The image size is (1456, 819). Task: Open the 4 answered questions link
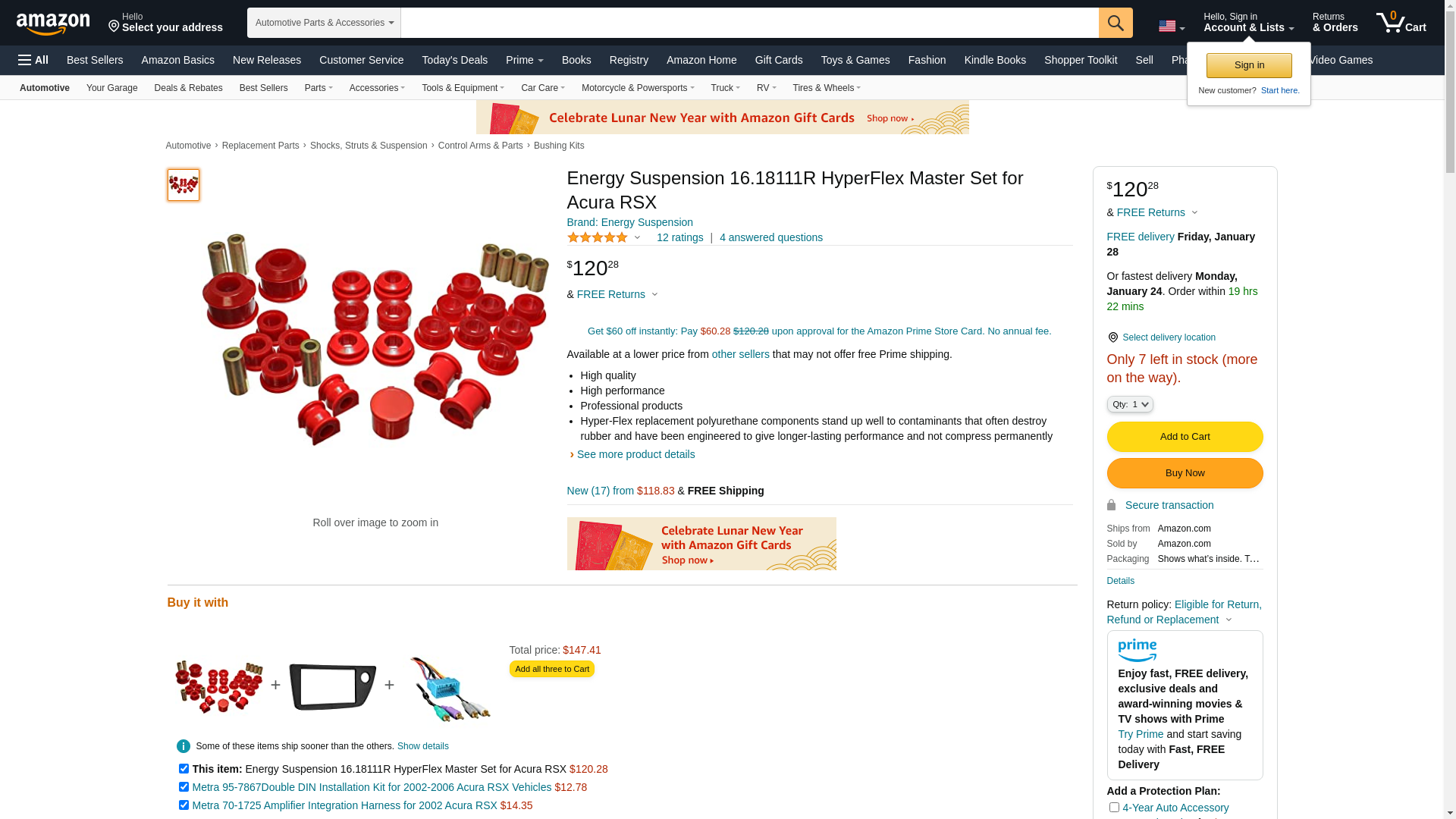click(x=771, y=237)
